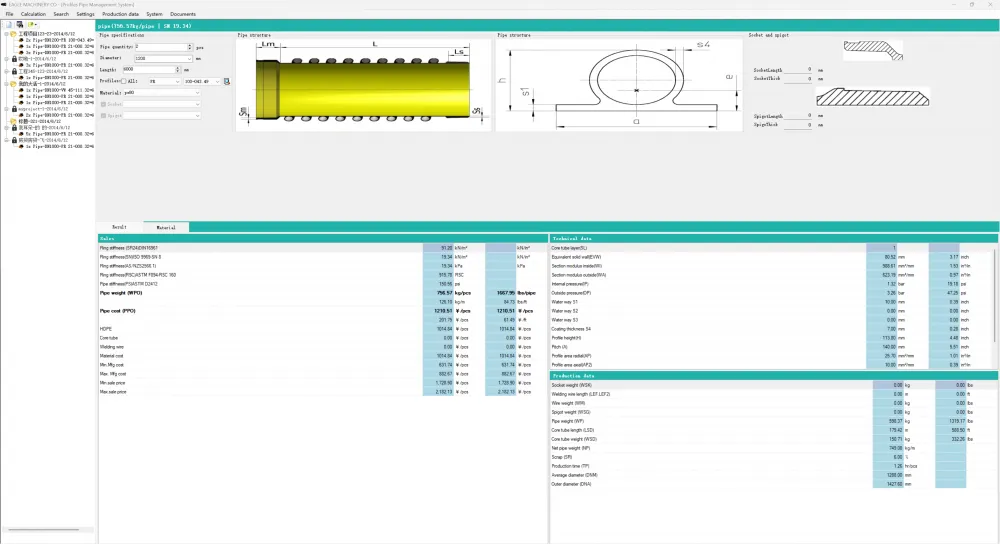This screenshot has height=544, width=1000.
Task: Click the profile cross-section diagram
Action: [x=620, y=85]
